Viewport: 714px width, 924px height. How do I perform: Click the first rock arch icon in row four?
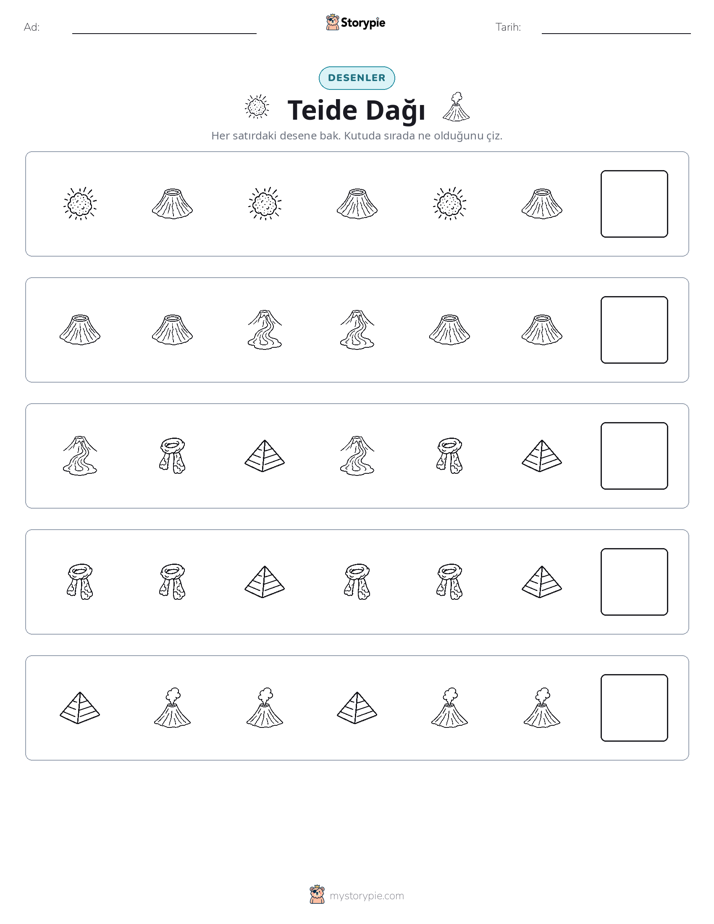[x=80, y=582]
